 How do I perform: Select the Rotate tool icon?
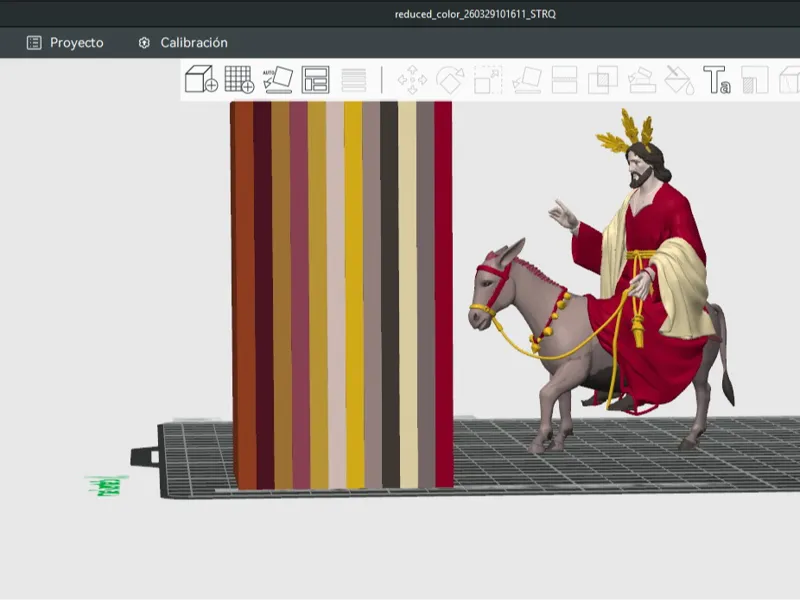tap(450, 80)
